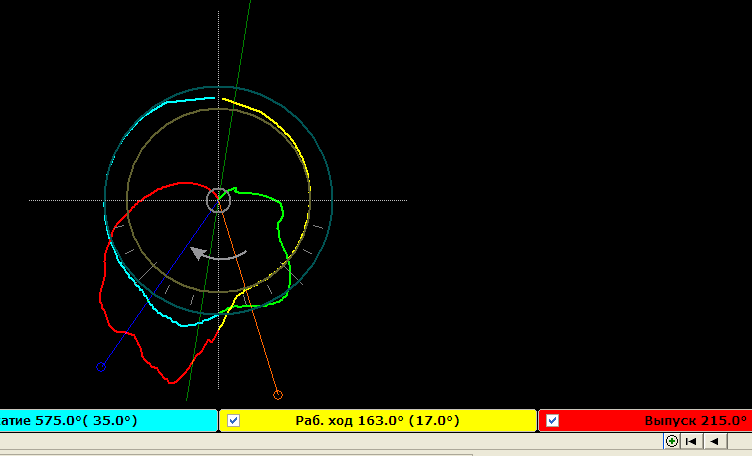Click the green plus zoom icon
752x456 pixels.
point(671,441)
